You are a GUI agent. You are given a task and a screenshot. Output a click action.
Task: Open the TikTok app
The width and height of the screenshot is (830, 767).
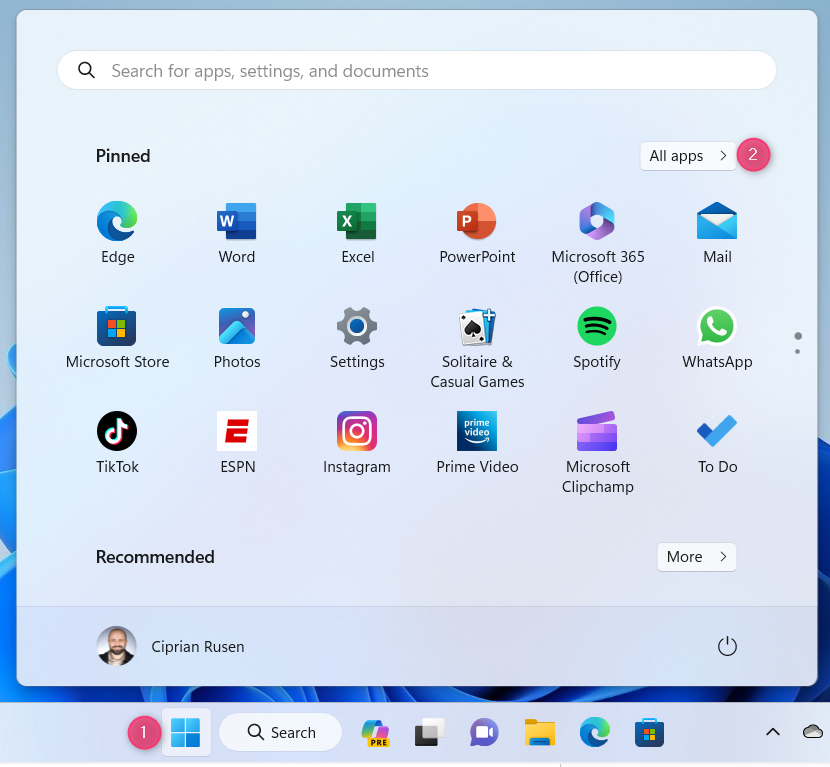pos(117,443)
